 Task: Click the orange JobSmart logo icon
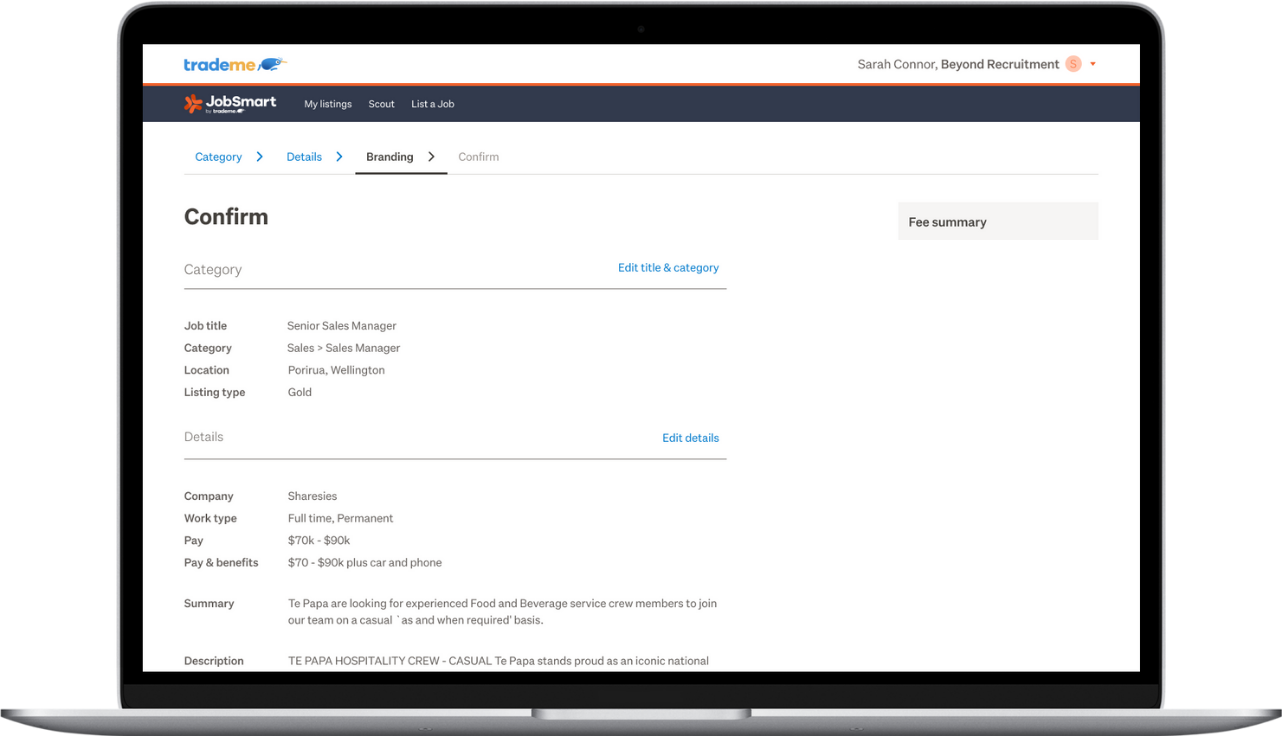click(x=191, y=103)
